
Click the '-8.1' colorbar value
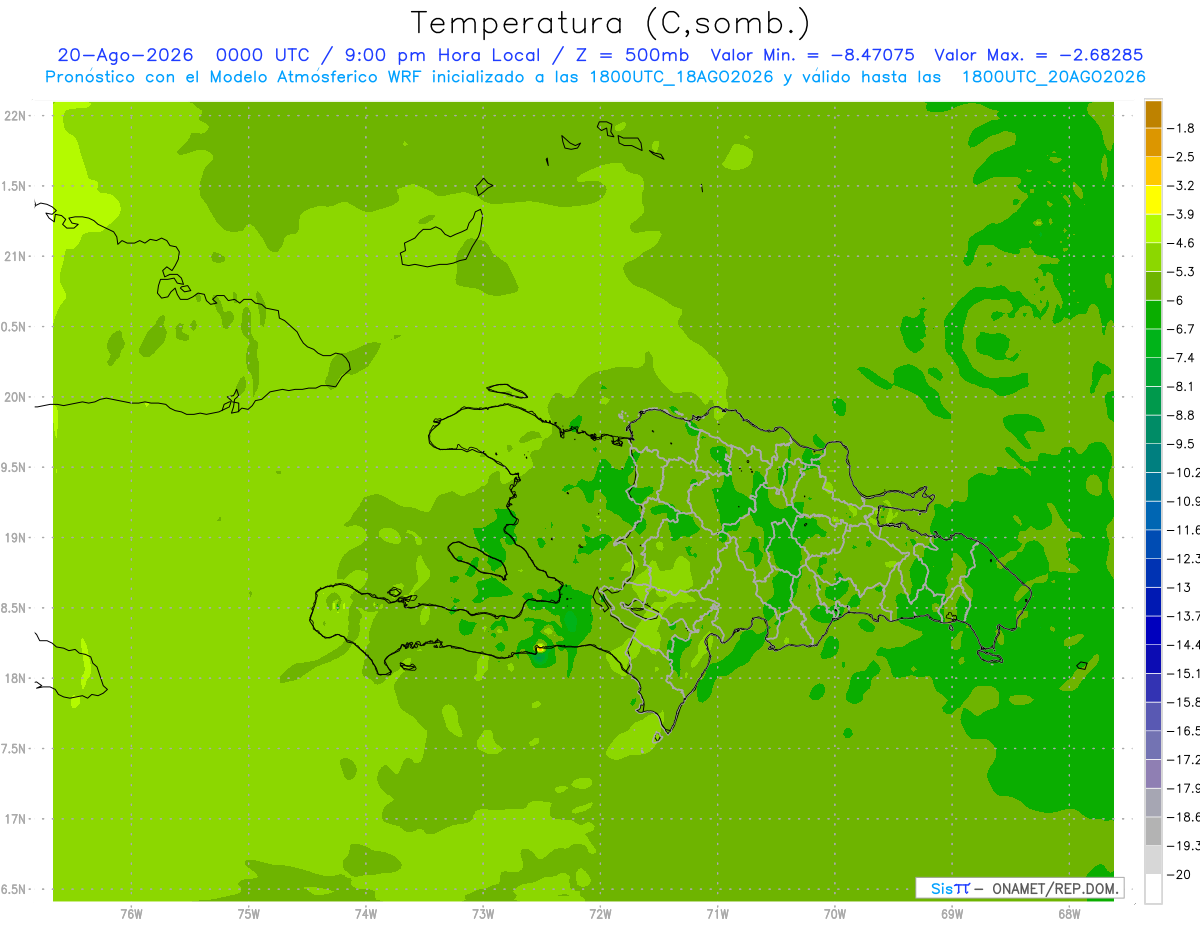pos(1181,386)
